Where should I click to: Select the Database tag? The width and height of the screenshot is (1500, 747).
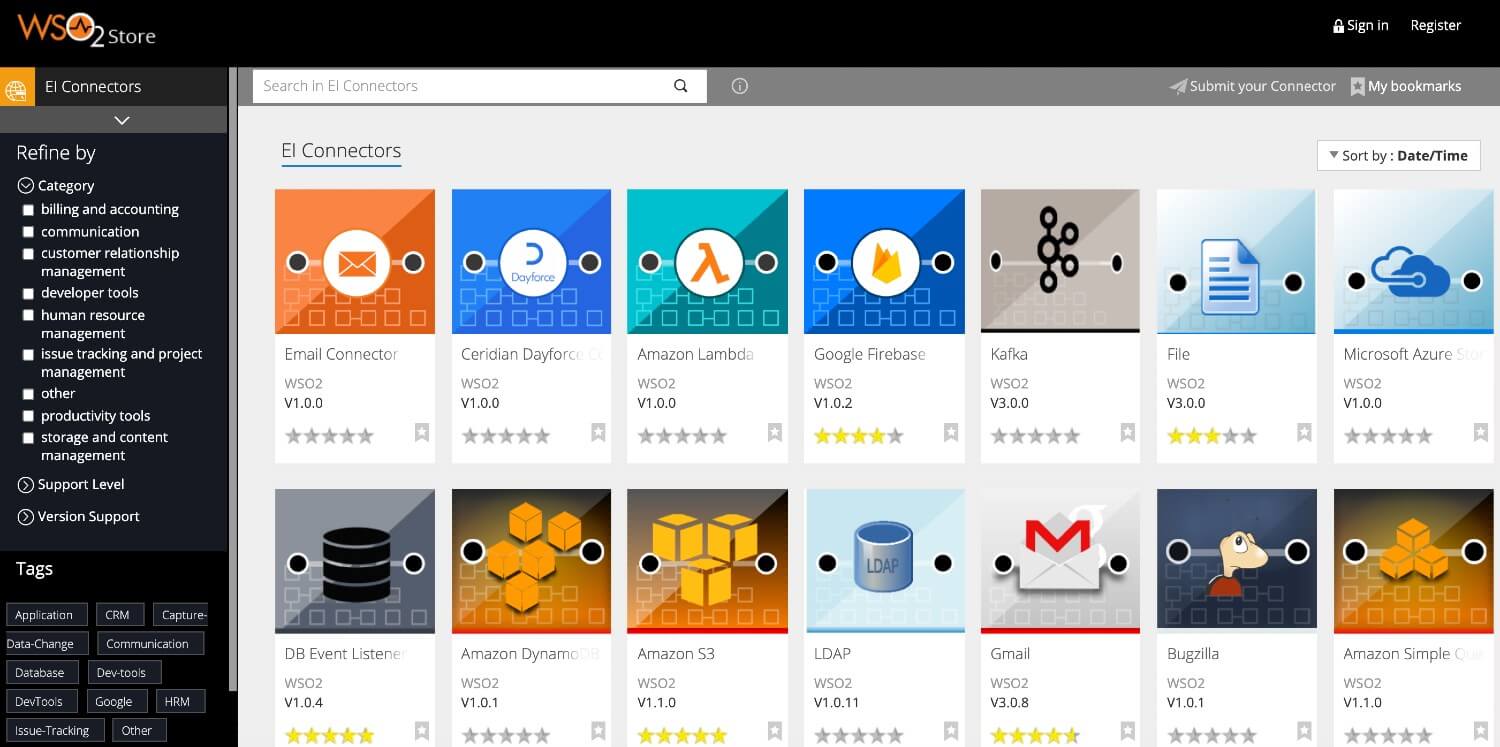(x=42, y=673)
